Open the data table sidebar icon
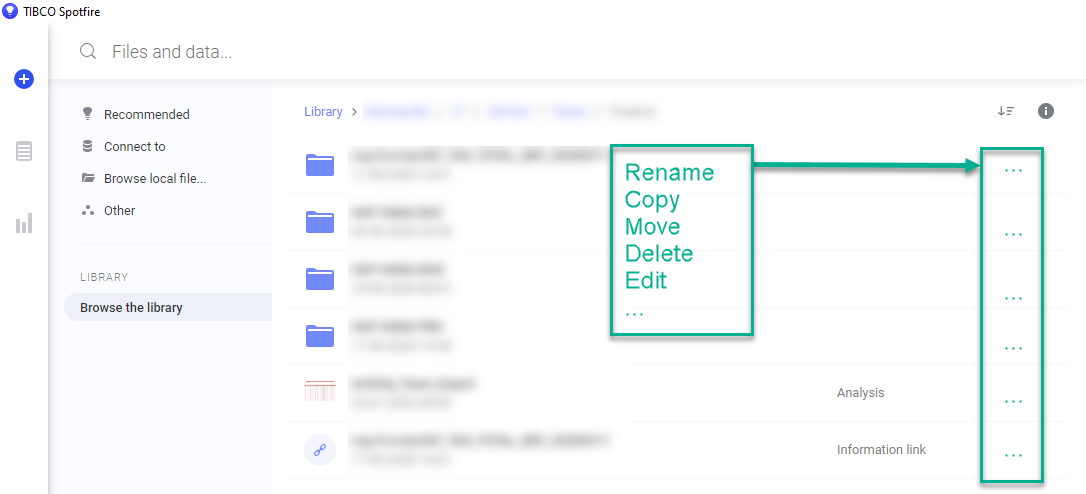Screen dimensions: 1086x494 click(x=24, y=151)
